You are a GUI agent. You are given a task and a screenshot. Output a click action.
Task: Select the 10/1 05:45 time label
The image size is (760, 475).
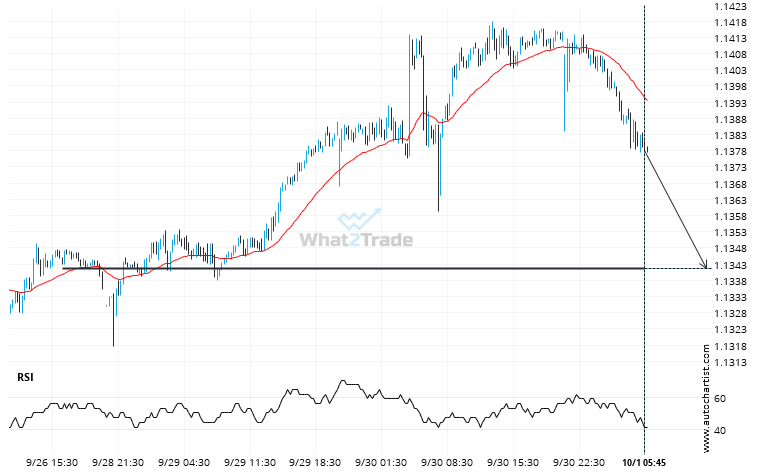[x=644, y=462]
